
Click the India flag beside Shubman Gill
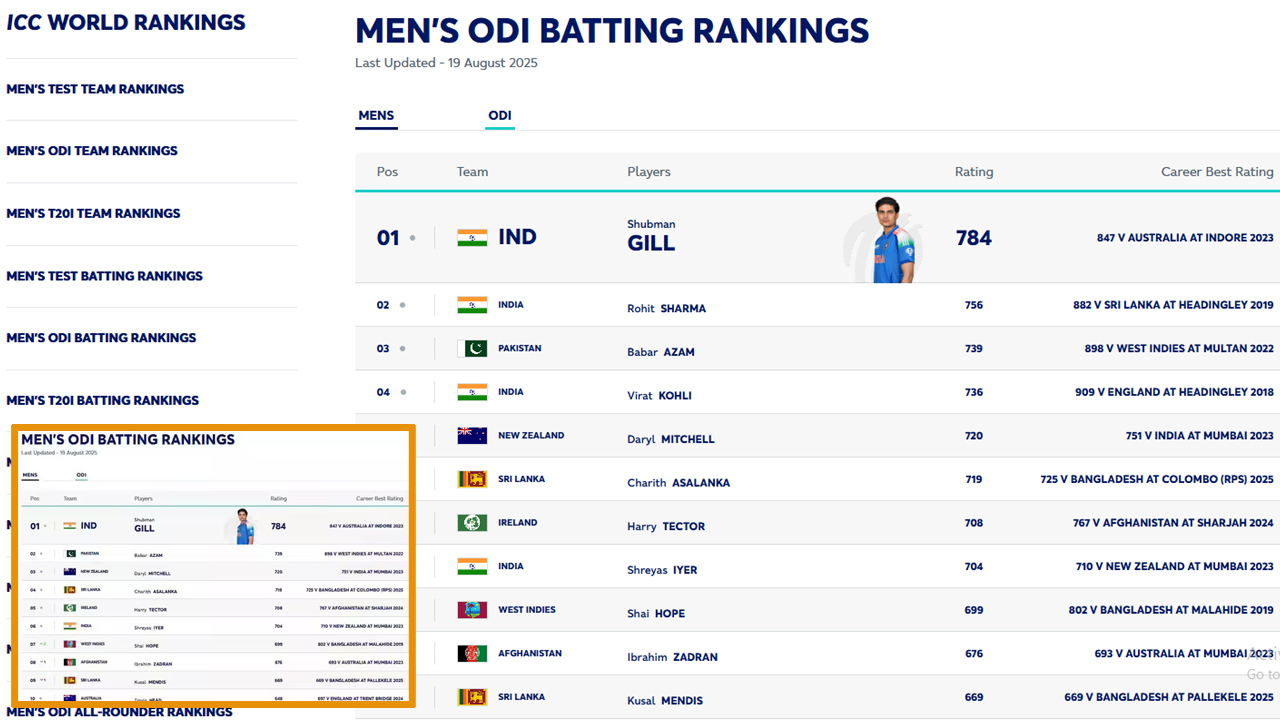pyautogui.click(x=472, y=238)
